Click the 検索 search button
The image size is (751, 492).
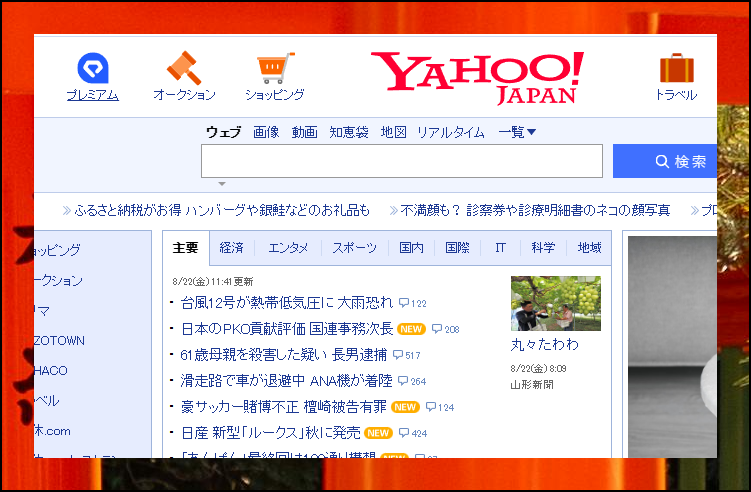(665, 161)
